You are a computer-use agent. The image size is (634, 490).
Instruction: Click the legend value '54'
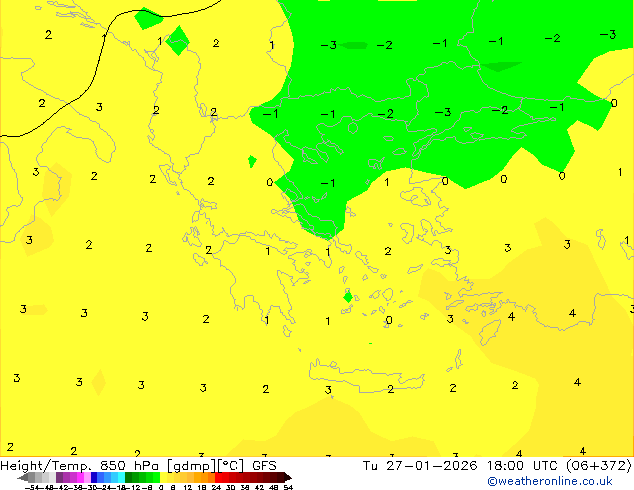288,488
